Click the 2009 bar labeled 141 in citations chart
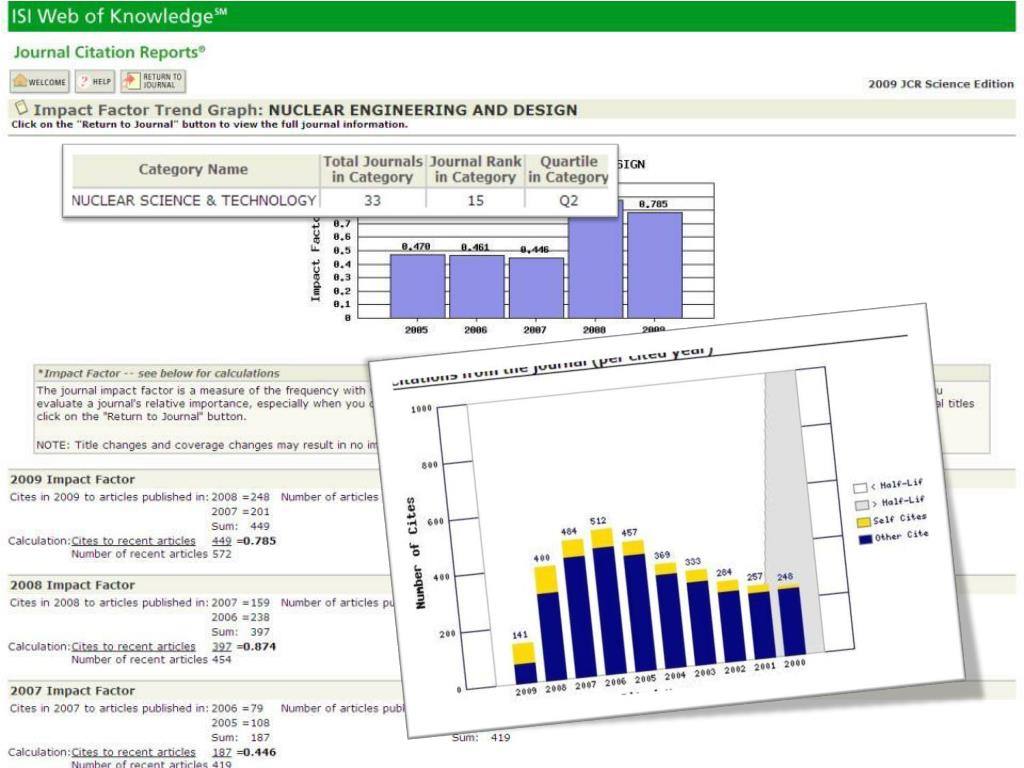 tap(524, 663)
